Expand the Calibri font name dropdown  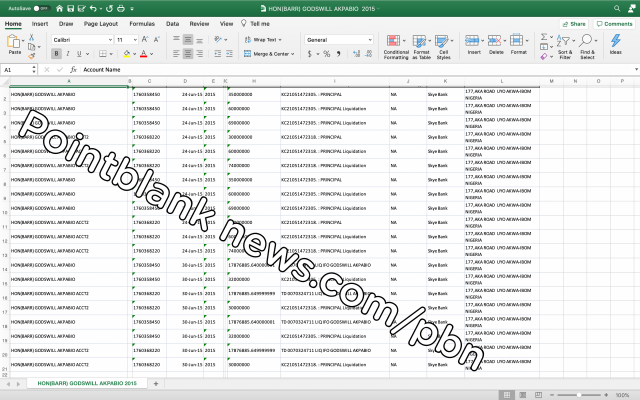pos(106,39)
